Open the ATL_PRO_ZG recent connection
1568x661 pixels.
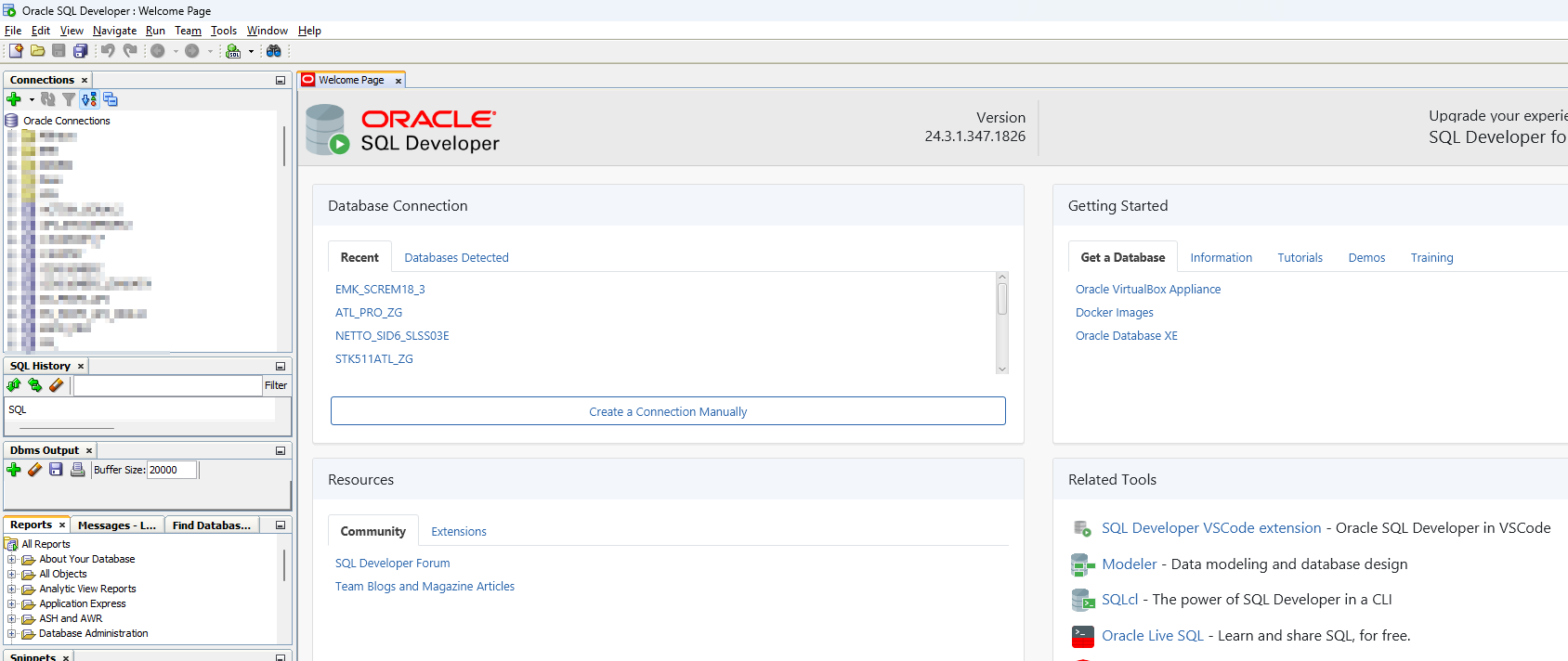pos(369,313)
